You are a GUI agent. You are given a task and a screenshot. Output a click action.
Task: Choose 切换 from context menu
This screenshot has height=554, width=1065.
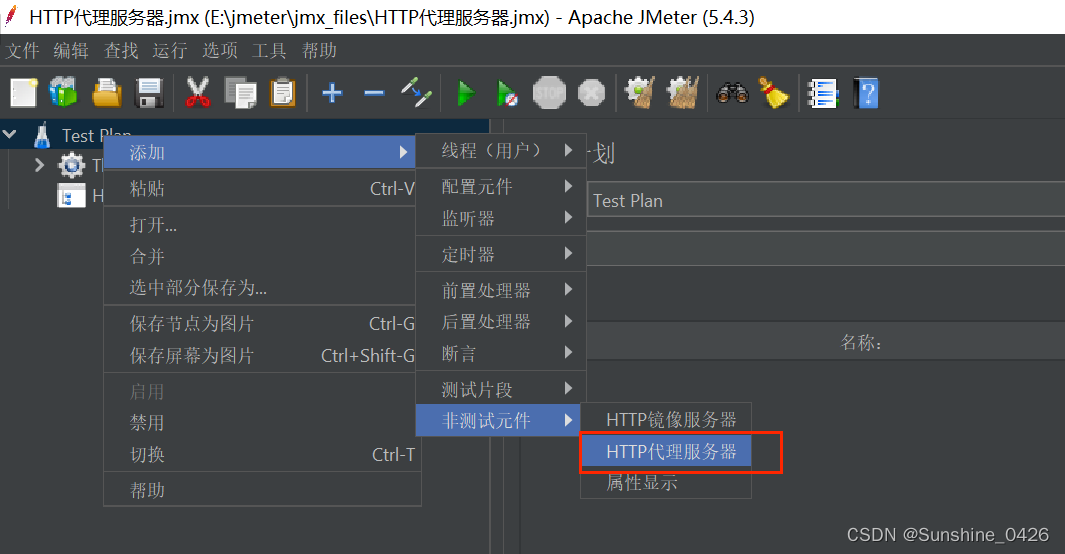click(259, 454)
